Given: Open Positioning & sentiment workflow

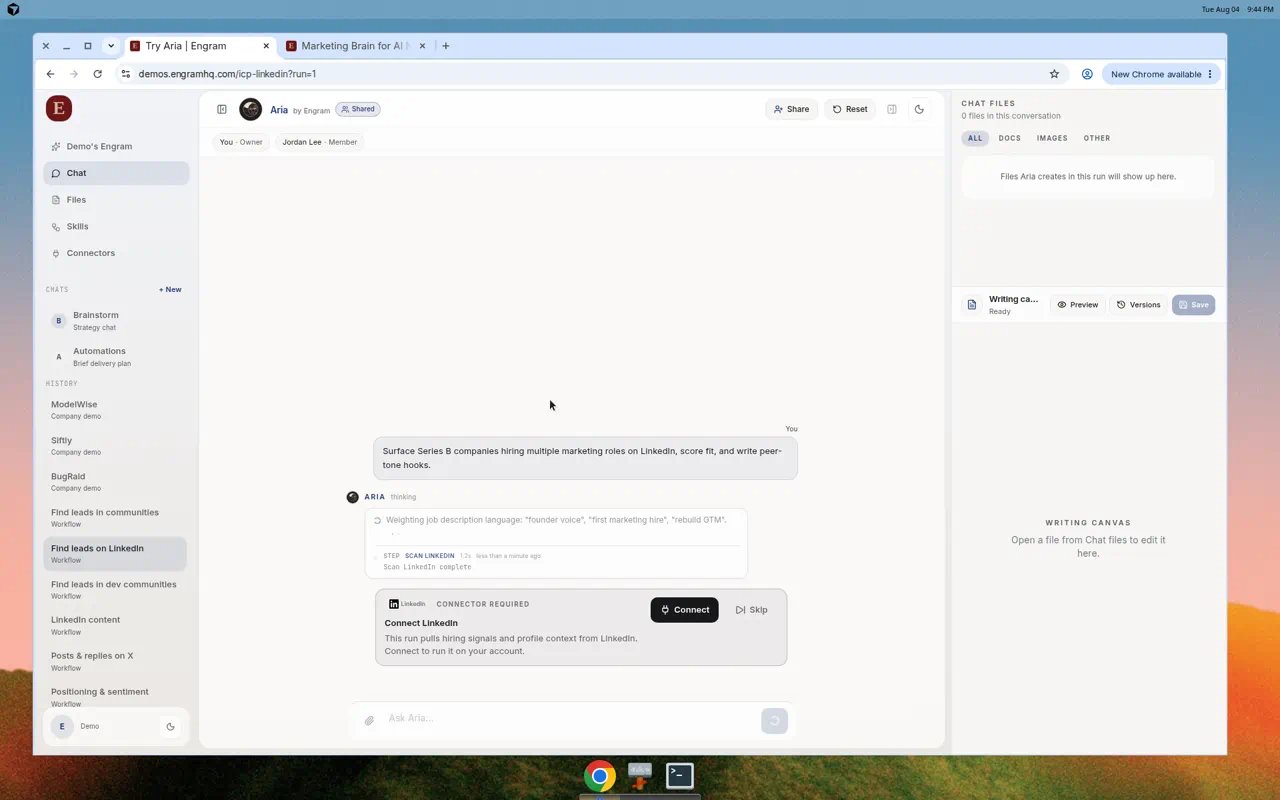Looking at the screenshot, I should (116, 697).
